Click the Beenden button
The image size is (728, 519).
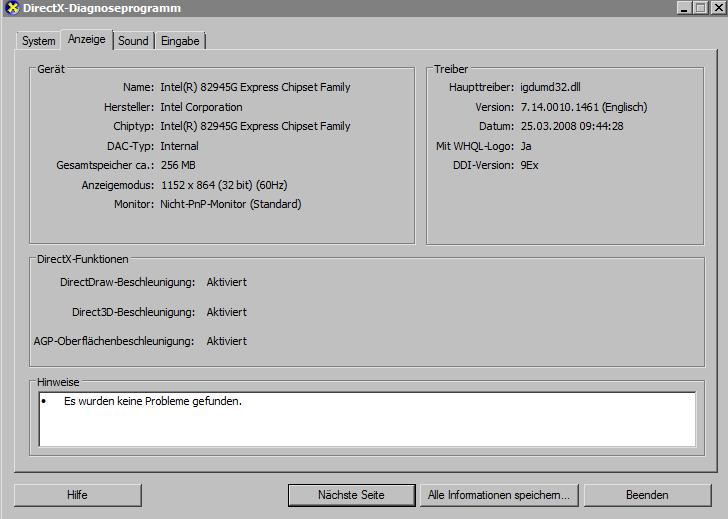(647, 495)
